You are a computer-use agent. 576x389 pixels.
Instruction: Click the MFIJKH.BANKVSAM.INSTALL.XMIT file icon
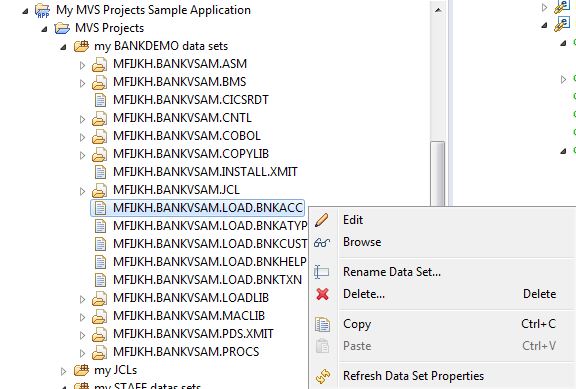100,172
